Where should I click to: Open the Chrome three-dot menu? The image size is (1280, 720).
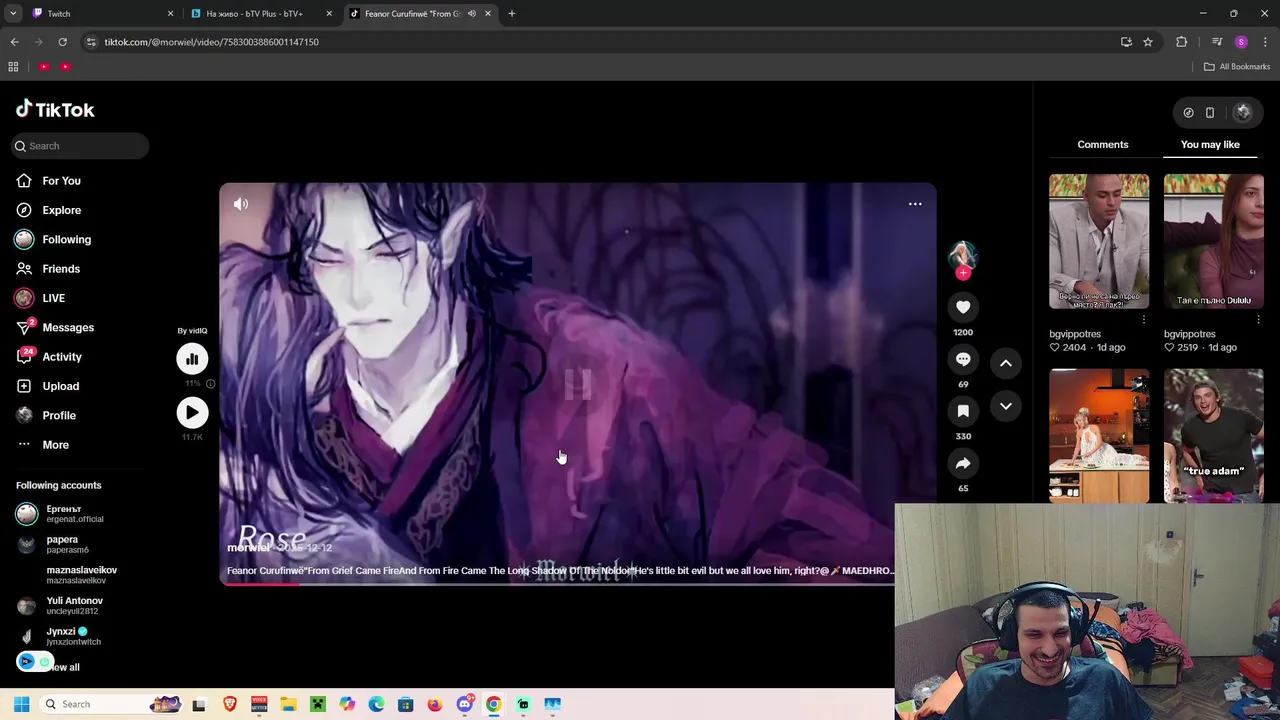[1265, 42]
